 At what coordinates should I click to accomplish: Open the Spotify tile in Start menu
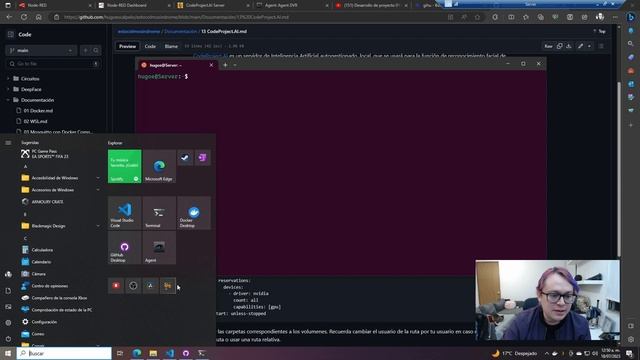[x=124, y=166]
